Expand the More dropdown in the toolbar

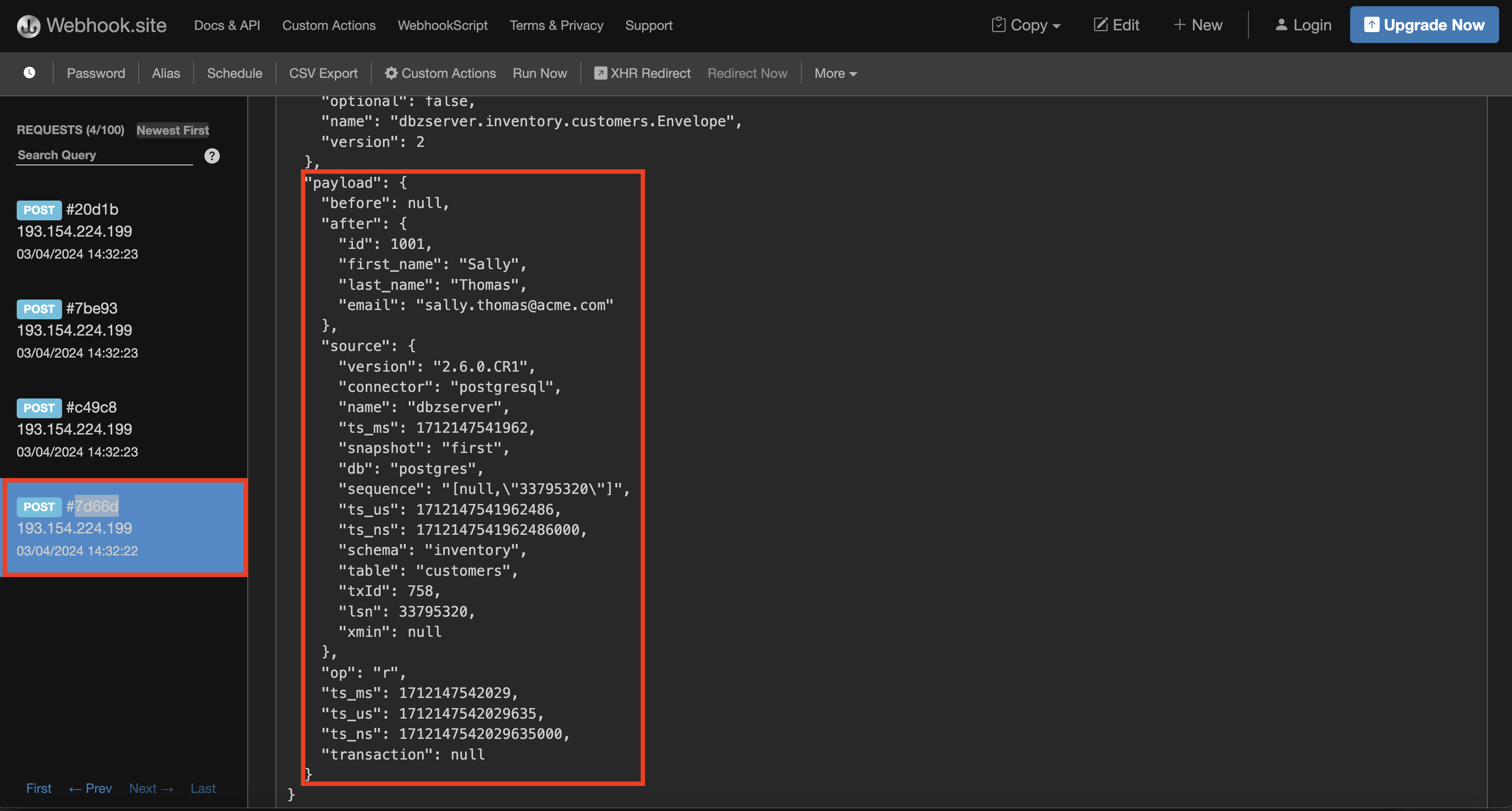tap(835, 73)
